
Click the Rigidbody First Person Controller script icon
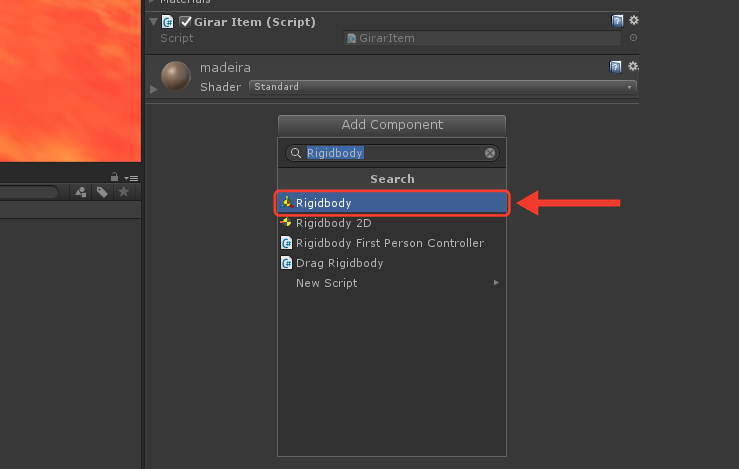(x=287, y=243)
